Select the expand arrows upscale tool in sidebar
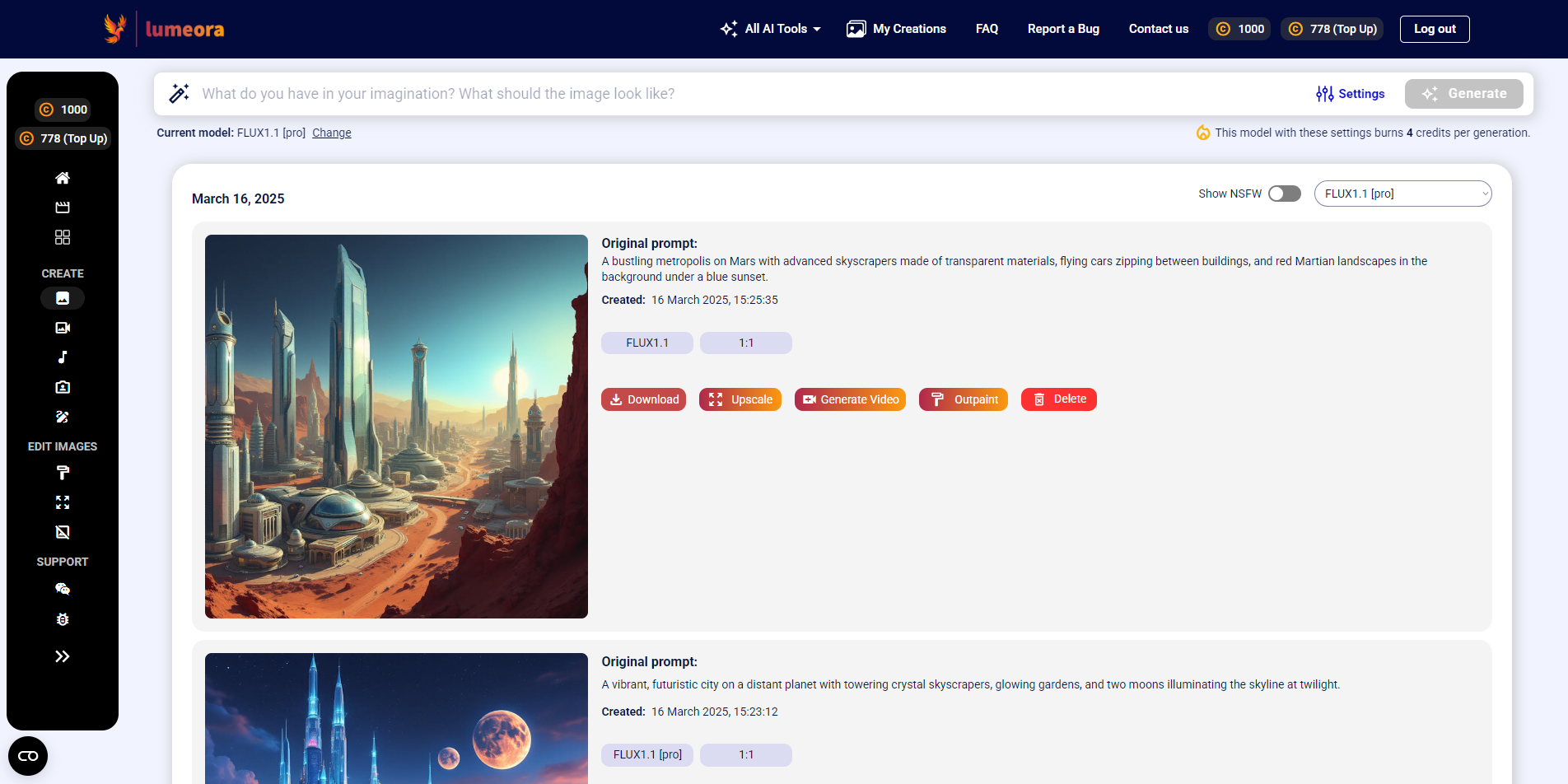Screen dimensions: 1568x784 [x=63, y=502]
